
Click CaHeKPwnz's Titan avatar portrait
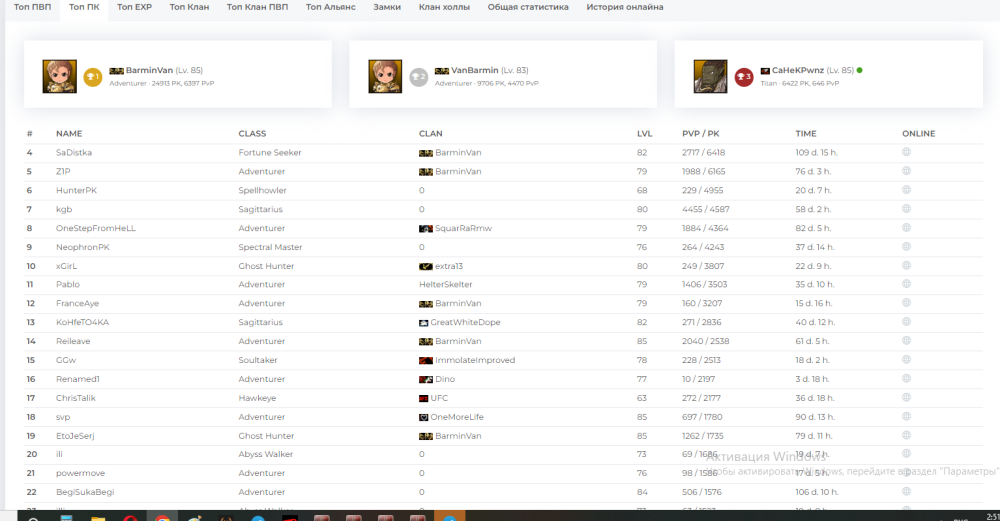(x=710, y=76)
